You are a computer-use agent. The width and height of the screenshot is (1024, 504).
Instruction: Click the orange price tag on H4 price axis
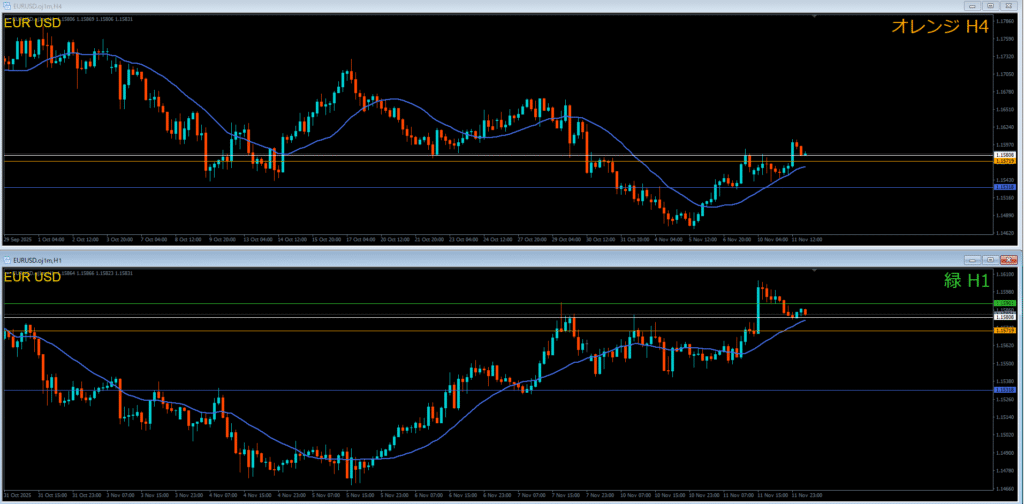[1005, 161]
